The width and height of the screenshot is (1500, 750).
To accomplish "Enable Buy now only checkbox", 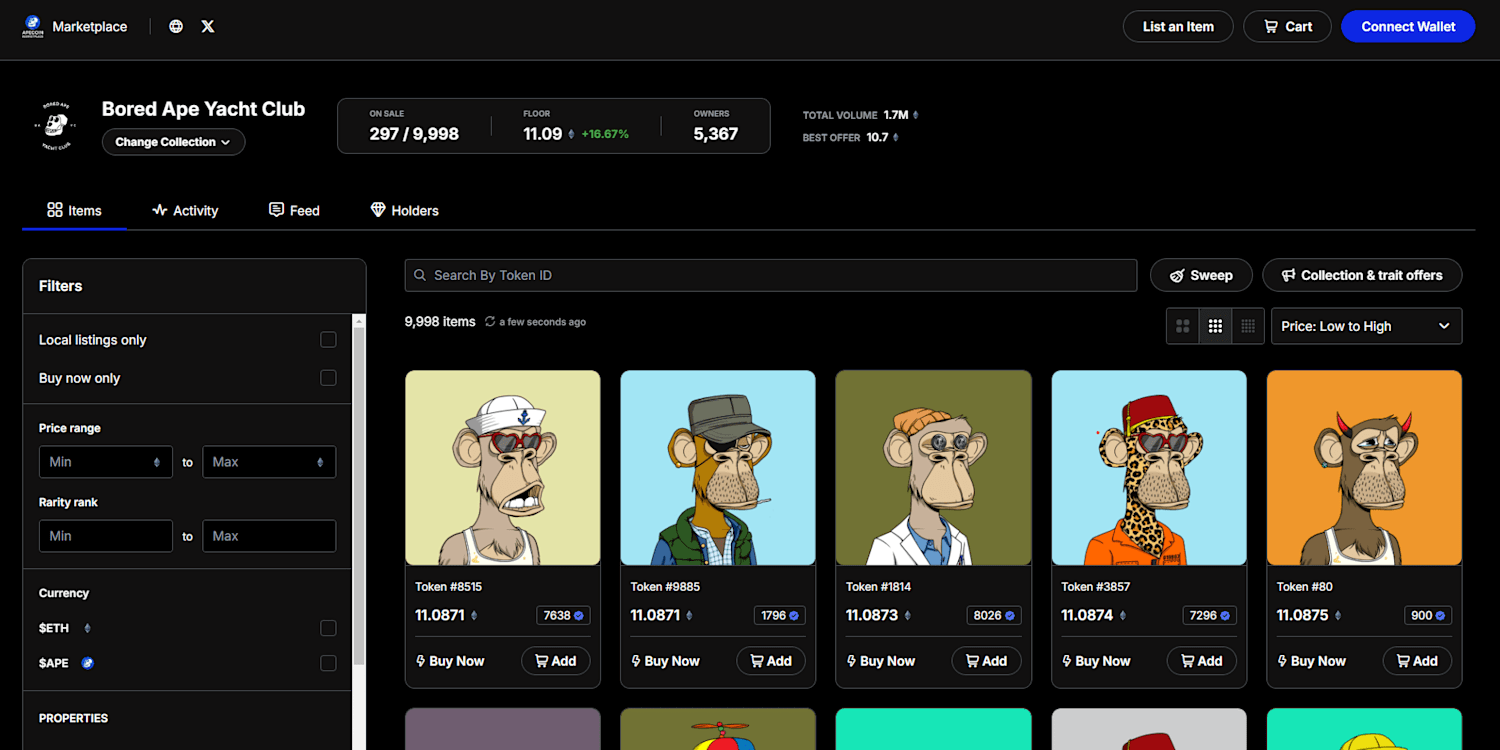I will pyautogui.click(x=328, y=378).
